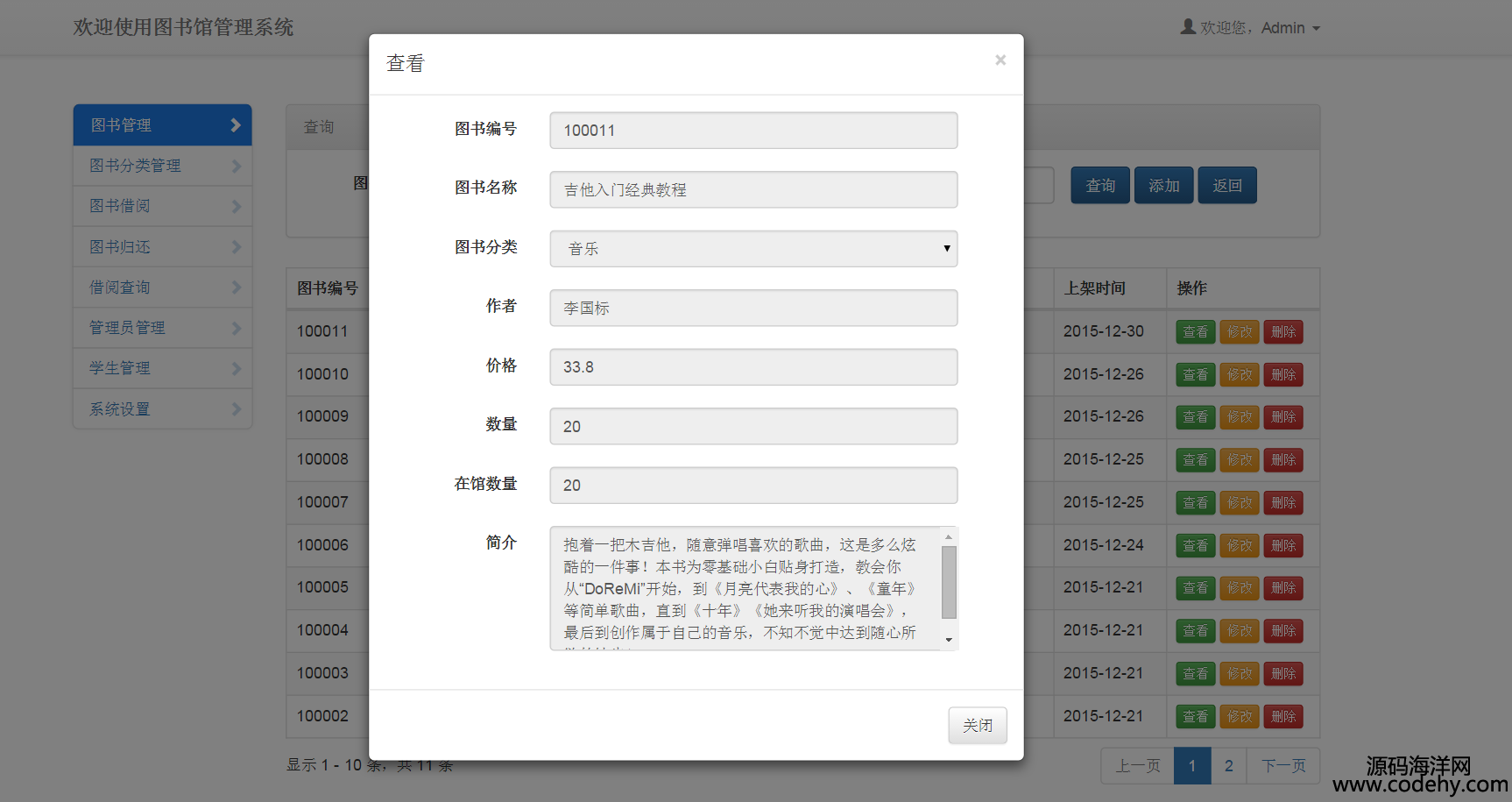The width and height of the screenshot is (1512, 802).
Task: Click the chevron icon next to 图书分类管理
Action: point(236,166)
